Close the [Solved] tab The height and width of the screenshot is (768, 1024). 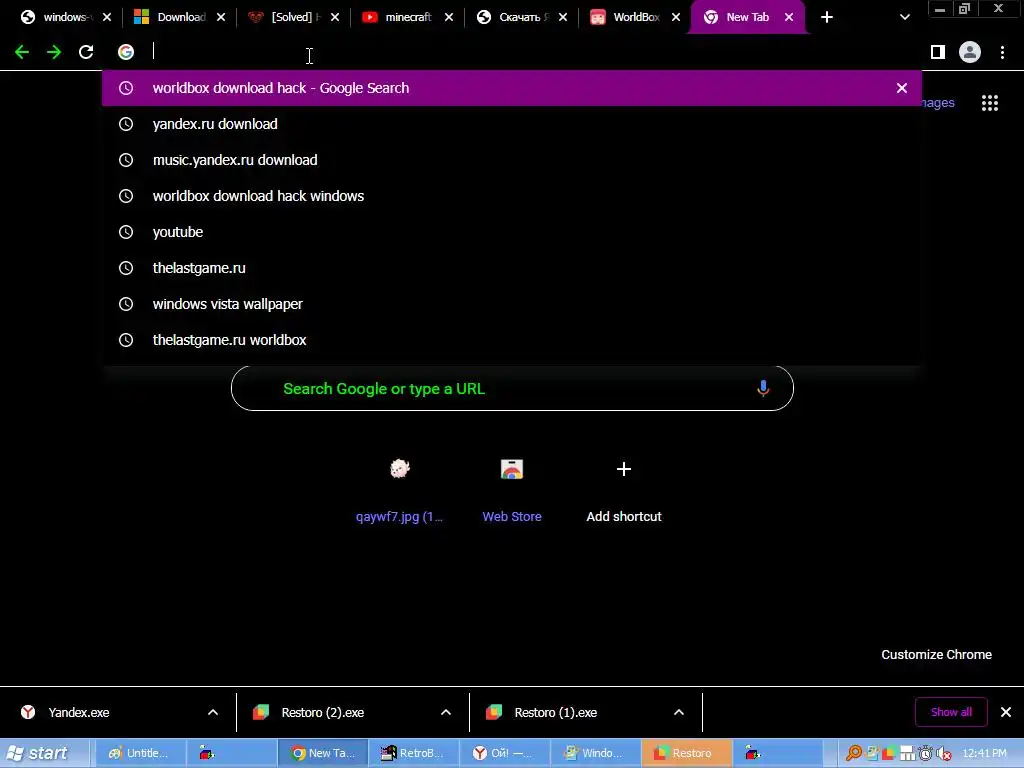coord(335,18)
